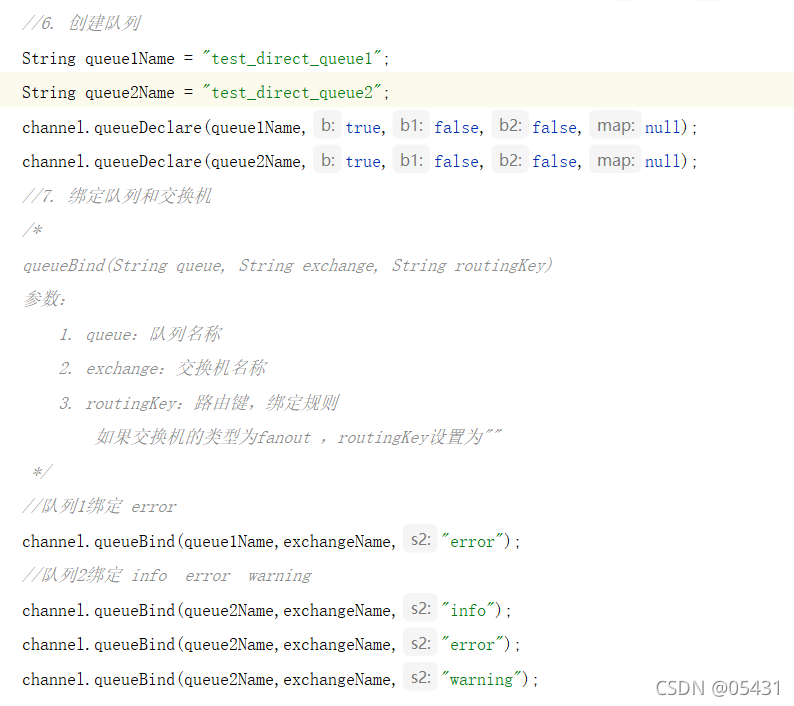Click the 'b2:' hint in queue1Name queueDeclare

[x=510, y=125]
